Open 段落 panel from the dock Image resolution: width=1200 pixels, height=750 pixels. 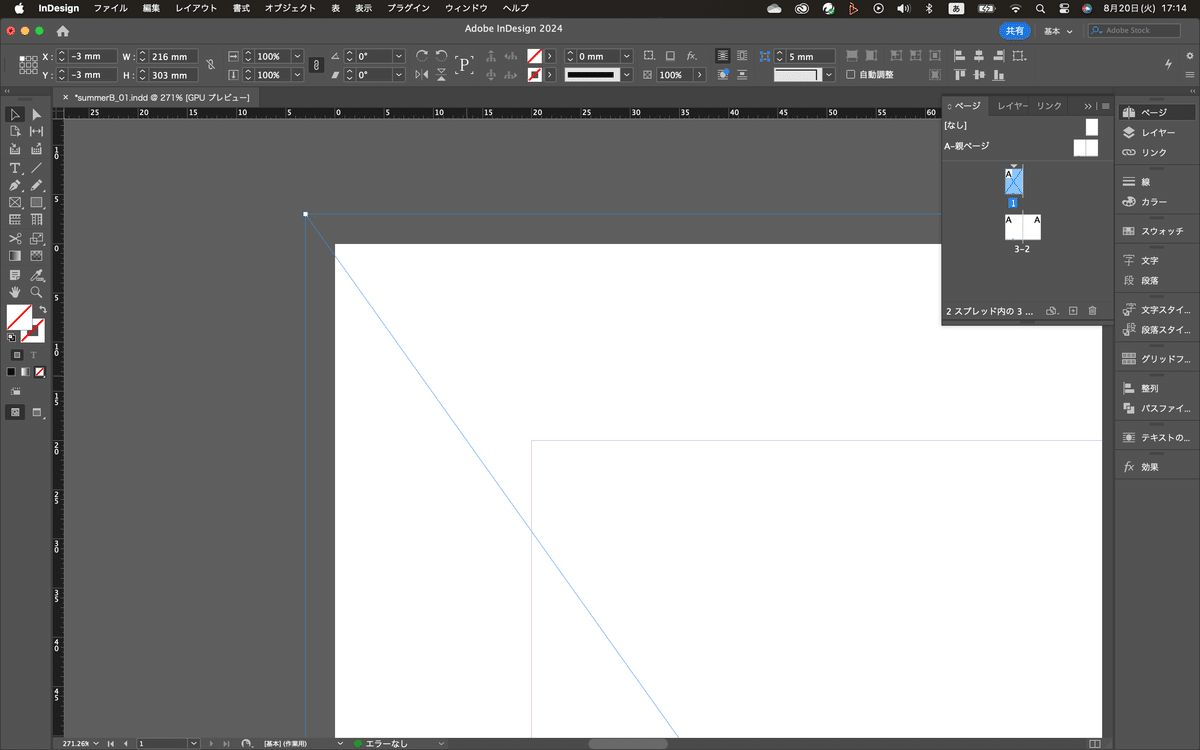tap(1156, 280)
